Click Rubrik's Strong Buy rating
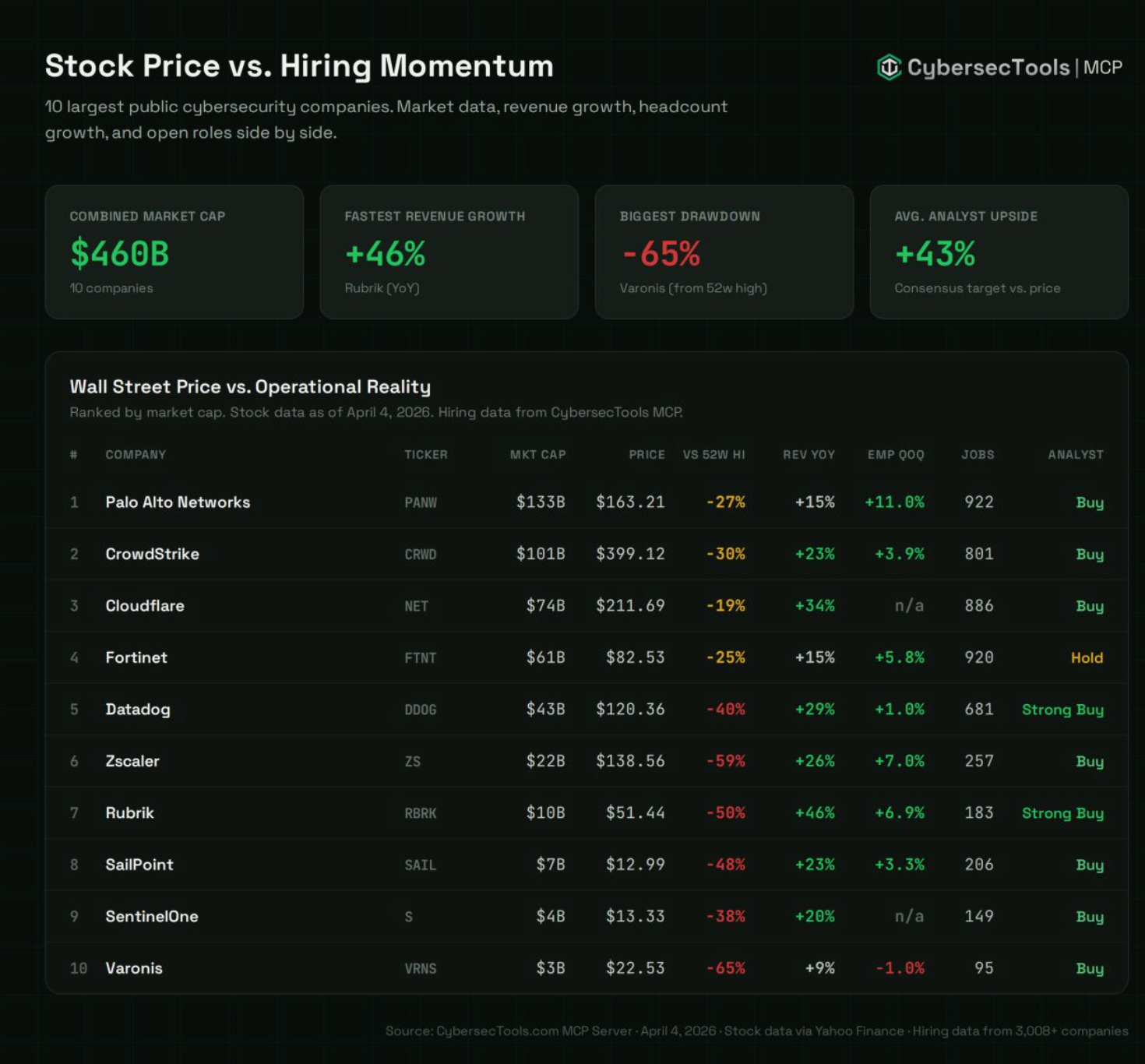 1063,813
